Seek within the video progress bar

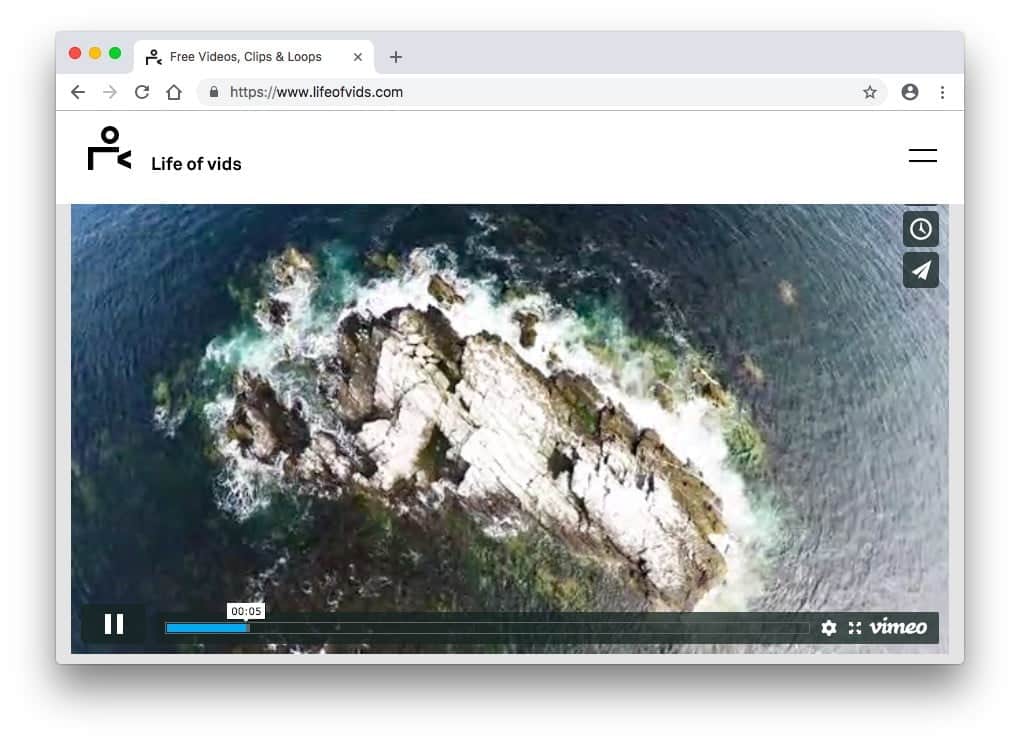coord(486,628)
